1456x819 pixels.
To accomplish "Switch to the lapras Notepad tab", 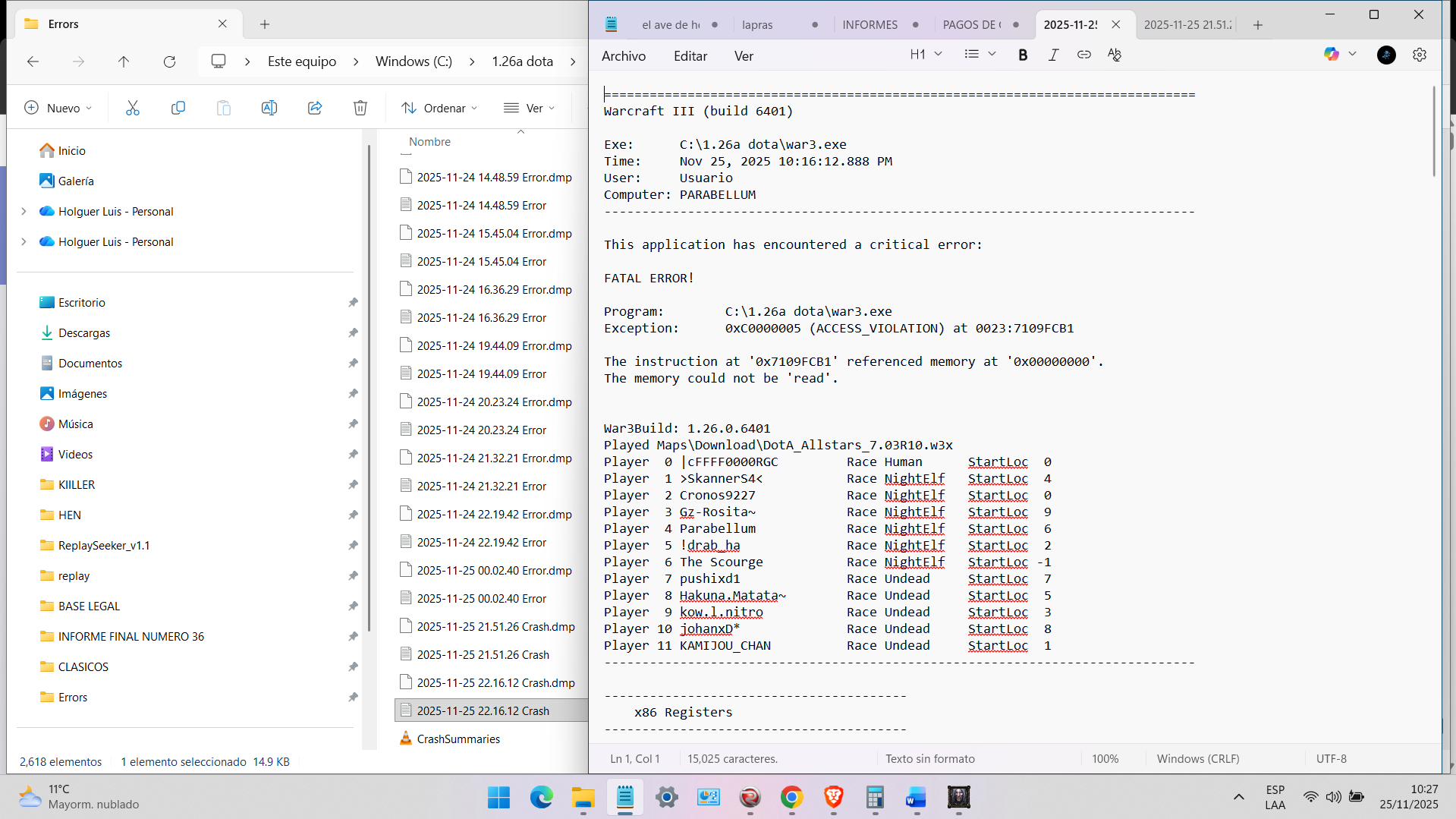I will point(780,25).
